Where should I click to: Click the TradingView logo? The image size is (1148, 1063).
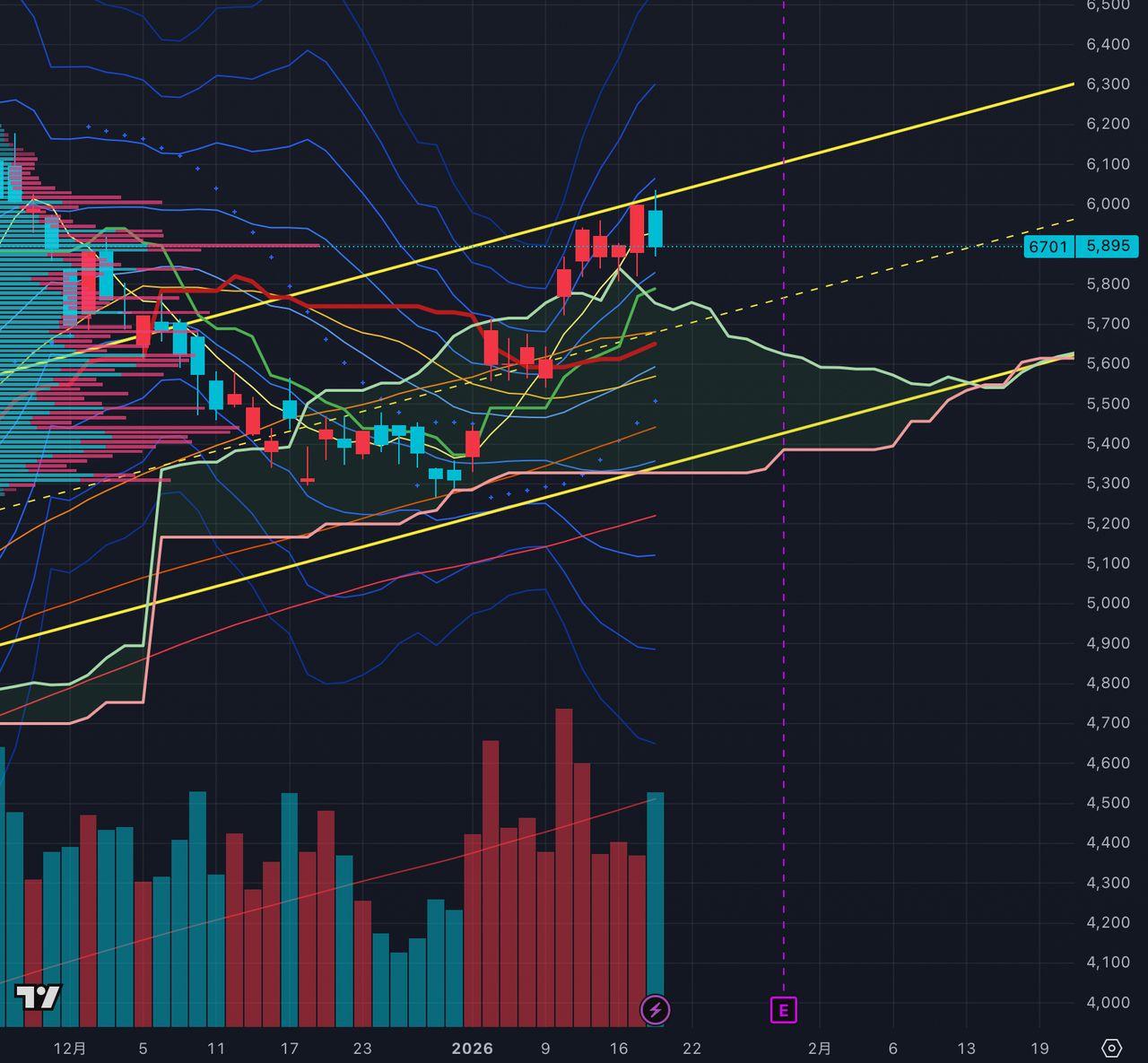(x=38, y=997)
